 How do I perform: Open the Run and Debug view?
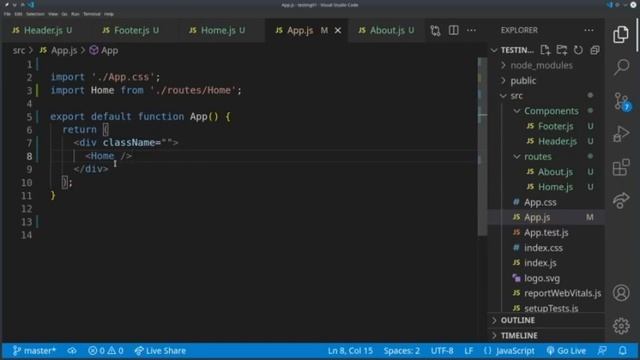[x=621, y=134]
